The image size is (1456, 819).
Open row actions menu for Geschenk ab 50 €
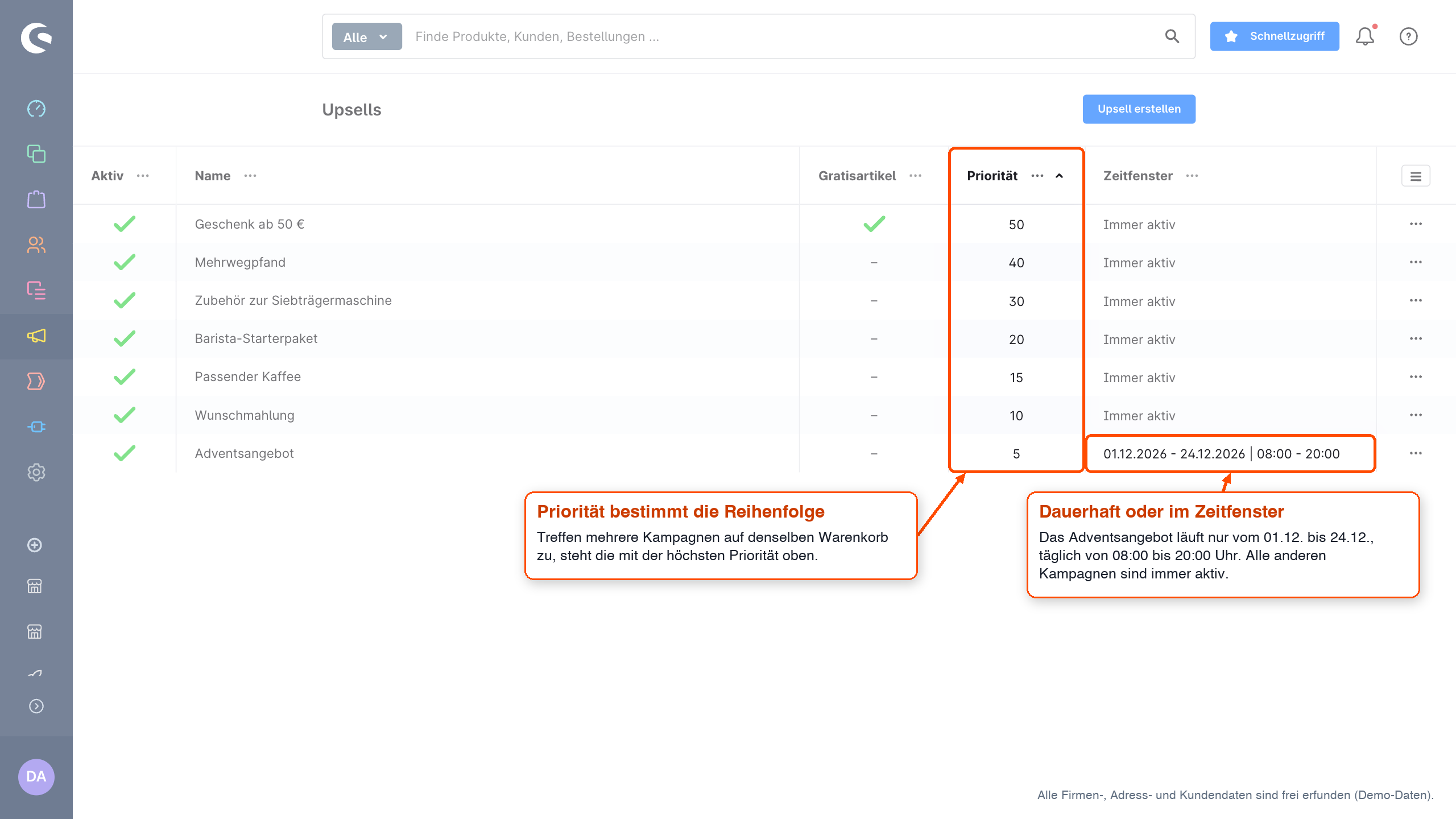[x=1416, y=224]
